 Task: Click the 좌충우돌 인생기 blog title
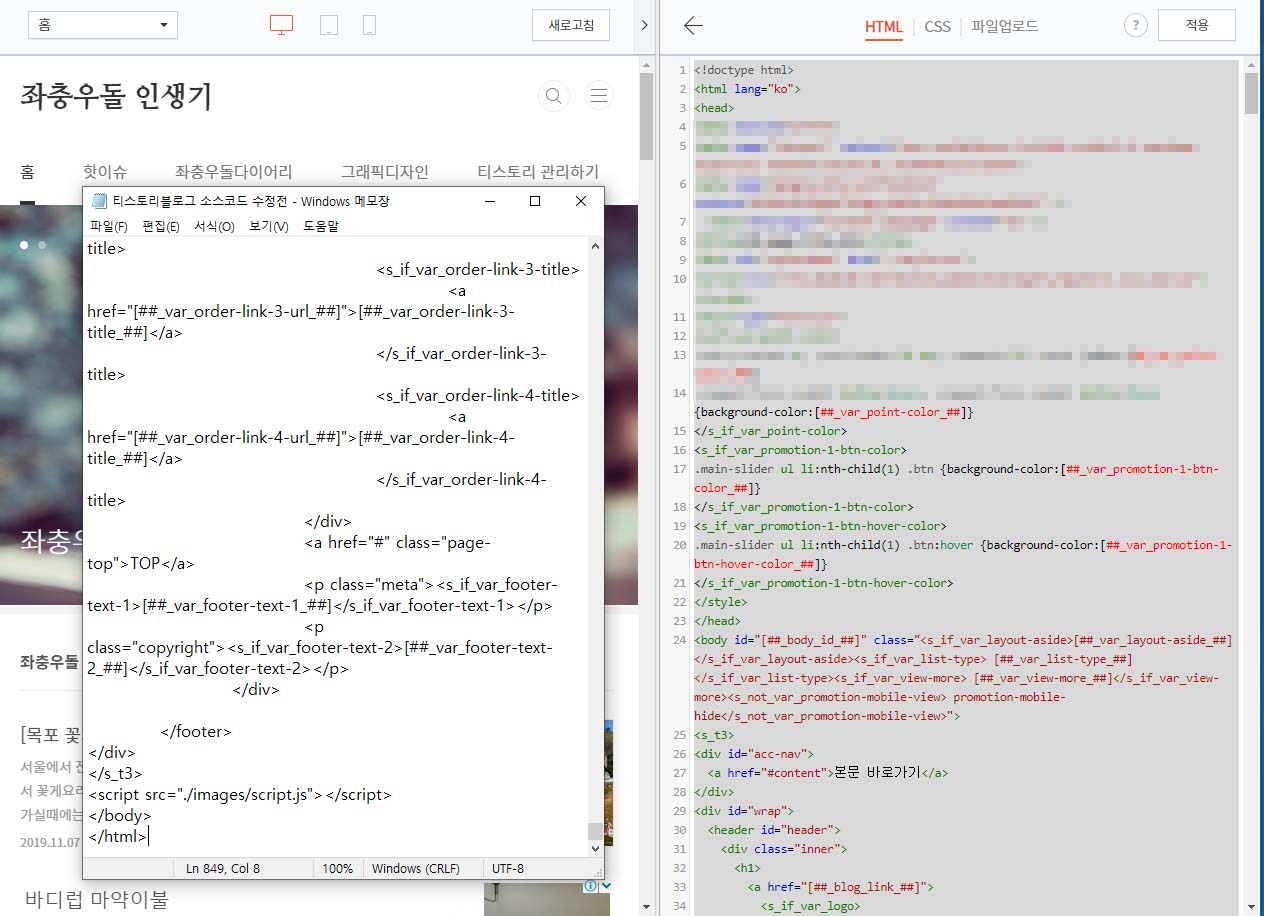point(116,96)
